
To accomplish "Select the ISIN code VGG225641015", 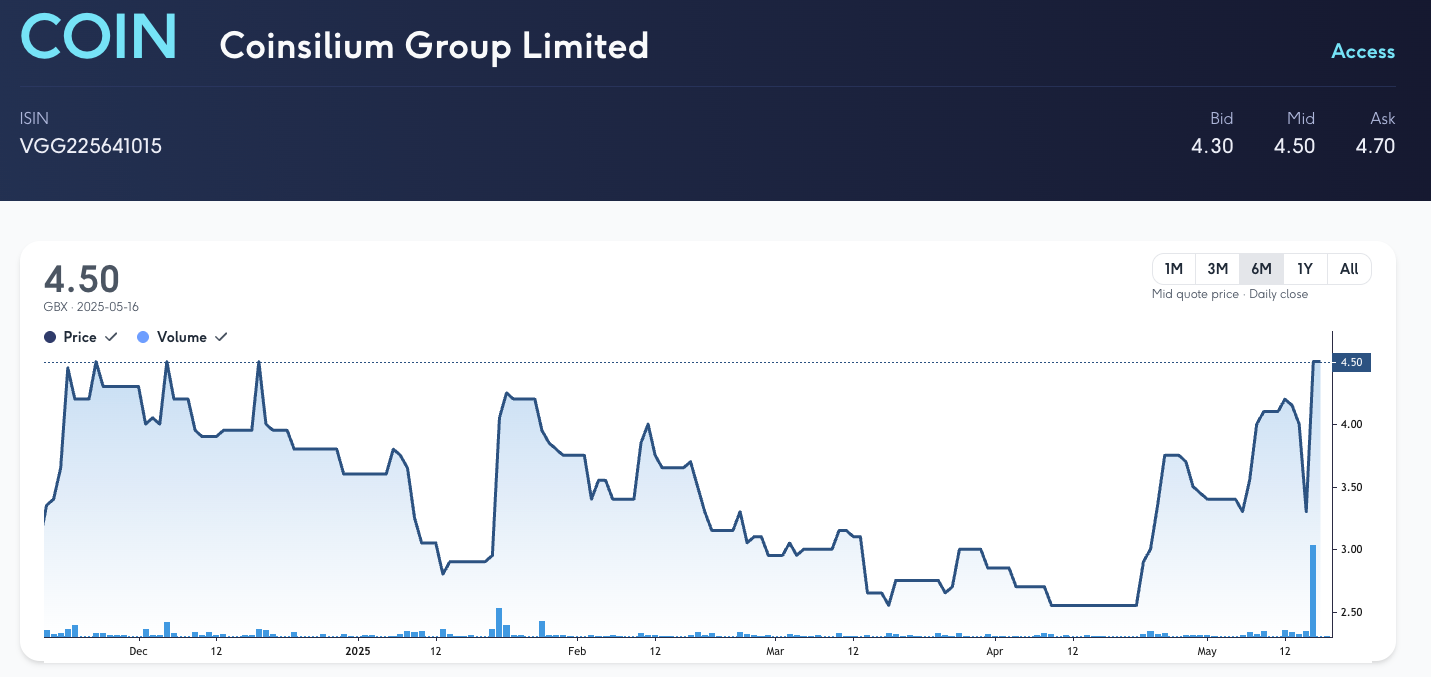I will (x=91, y=146).
